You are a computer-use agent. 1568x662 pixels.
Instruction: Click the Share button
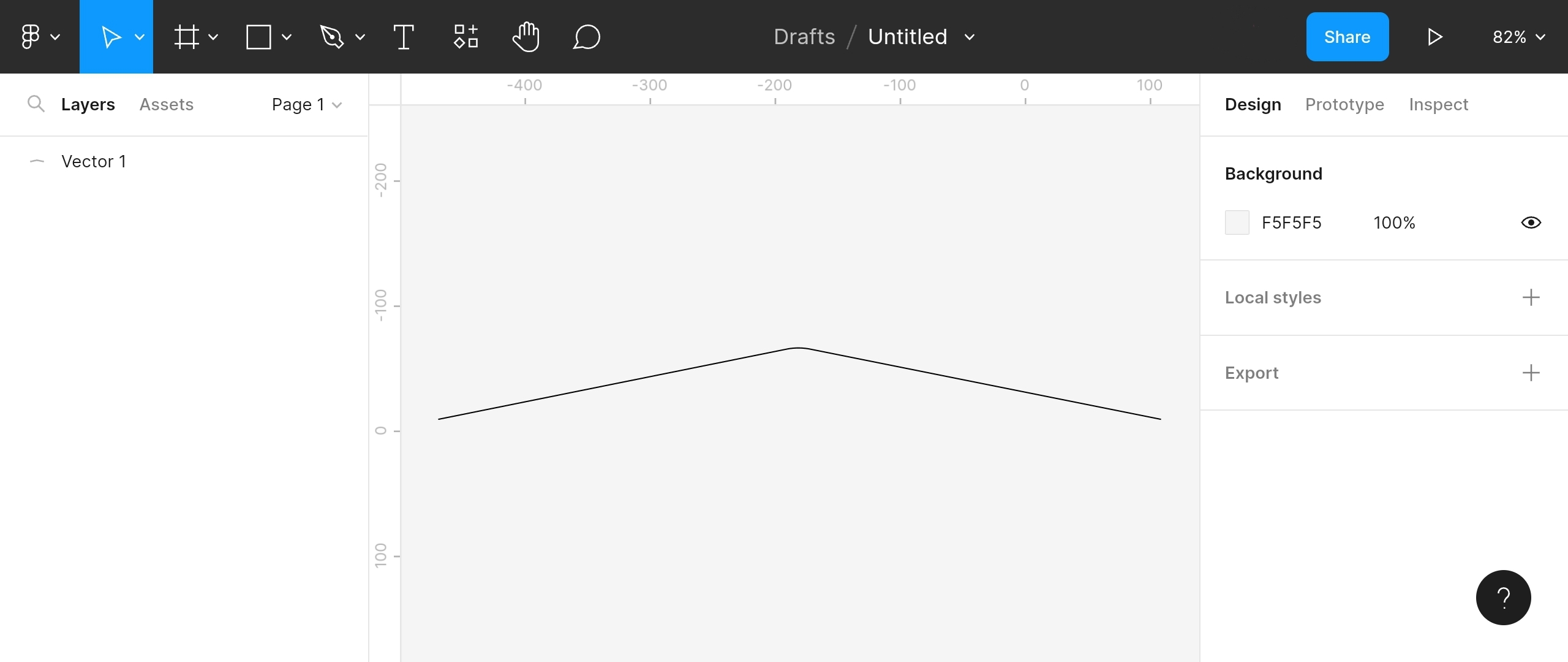(1347, 36)
